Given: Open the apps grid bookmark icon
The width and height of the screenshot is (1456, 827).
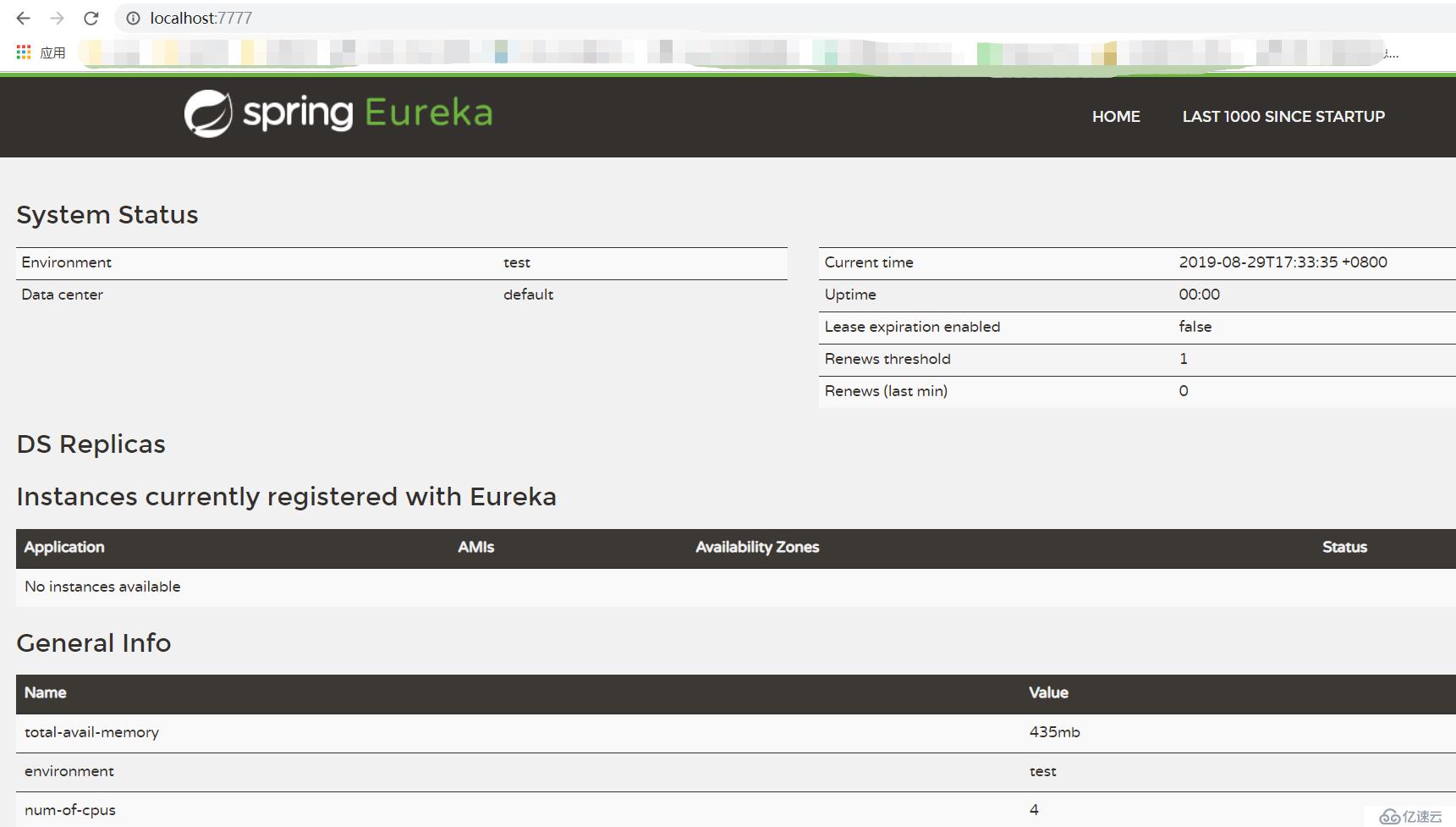Looking at the screenshot, I should tap(24, 52).
